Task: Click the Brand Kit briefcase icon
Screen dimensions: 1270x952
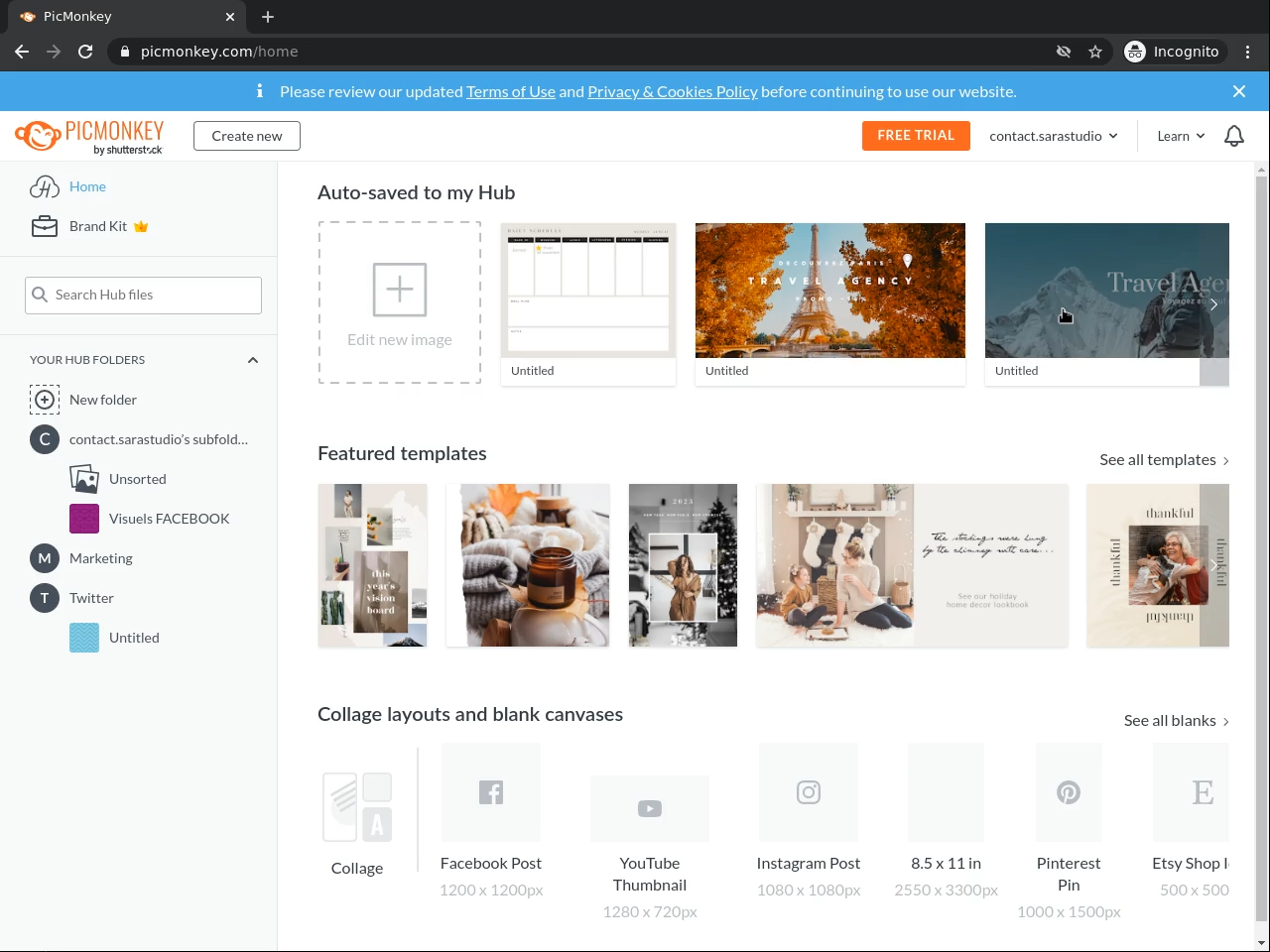Action: coord(45,226)
